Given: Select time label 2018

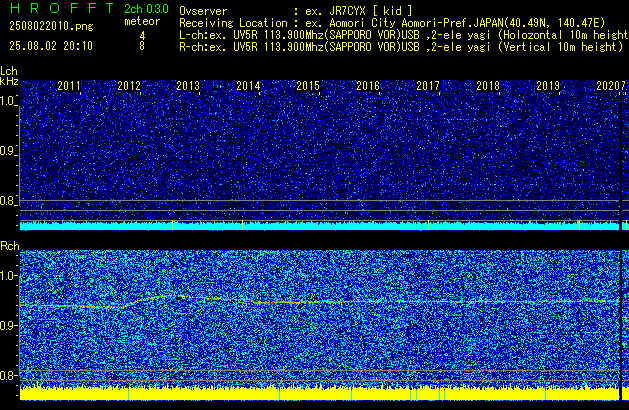Looking at the screenshot, I should (488, 86).
